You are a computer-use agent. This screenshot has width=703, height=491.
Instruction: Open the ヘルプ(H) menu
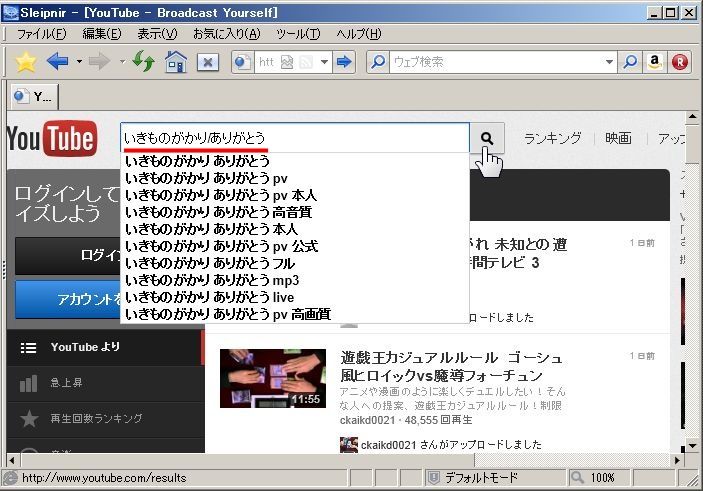click(x=358, y=34)
